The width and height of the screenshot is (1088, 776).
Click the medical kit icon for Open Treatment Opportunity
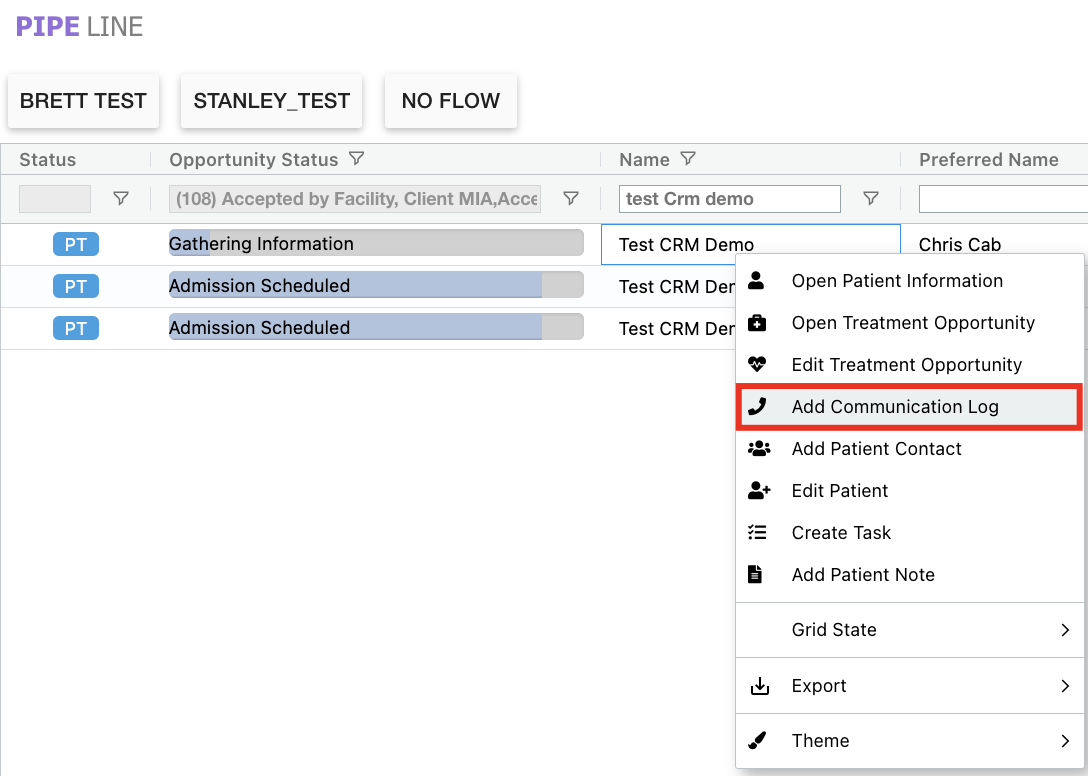[x=758, y=323]
